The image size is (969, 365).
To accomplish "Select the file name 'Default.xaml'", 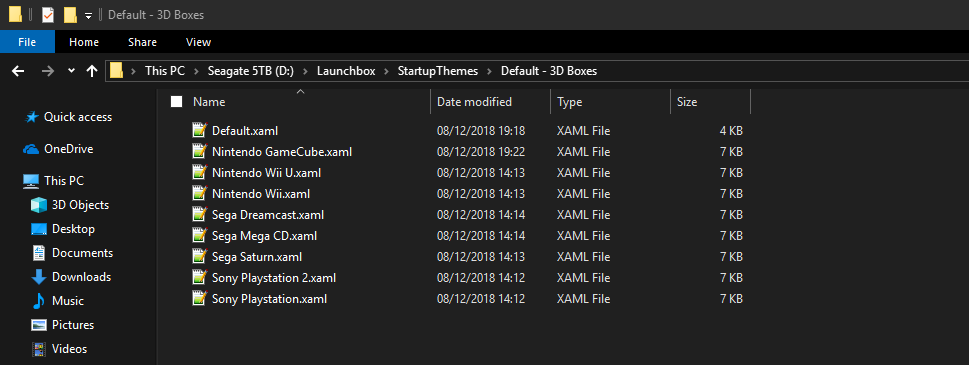I will click(245, 131).
